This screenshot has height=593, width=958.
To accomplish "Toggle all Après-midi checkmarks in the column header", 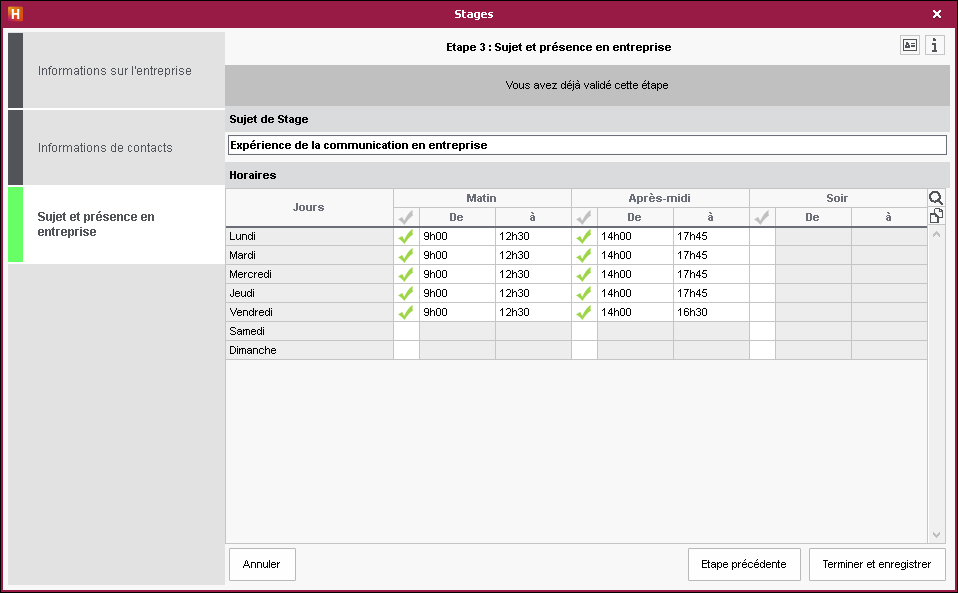I will [584, 217].
